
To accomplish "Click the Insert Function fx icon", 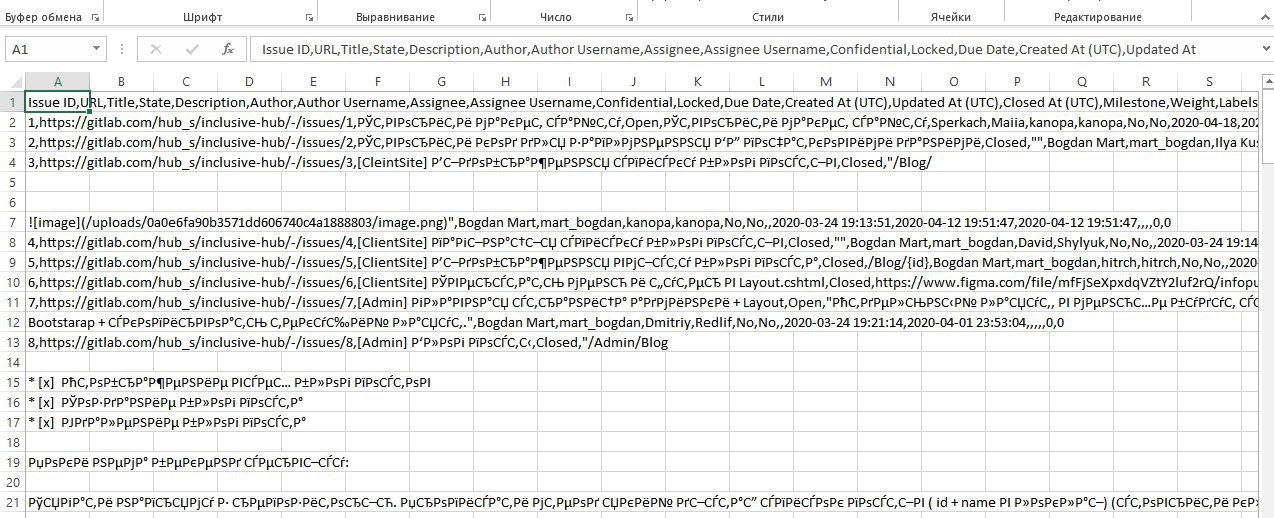I will (228, 49).
